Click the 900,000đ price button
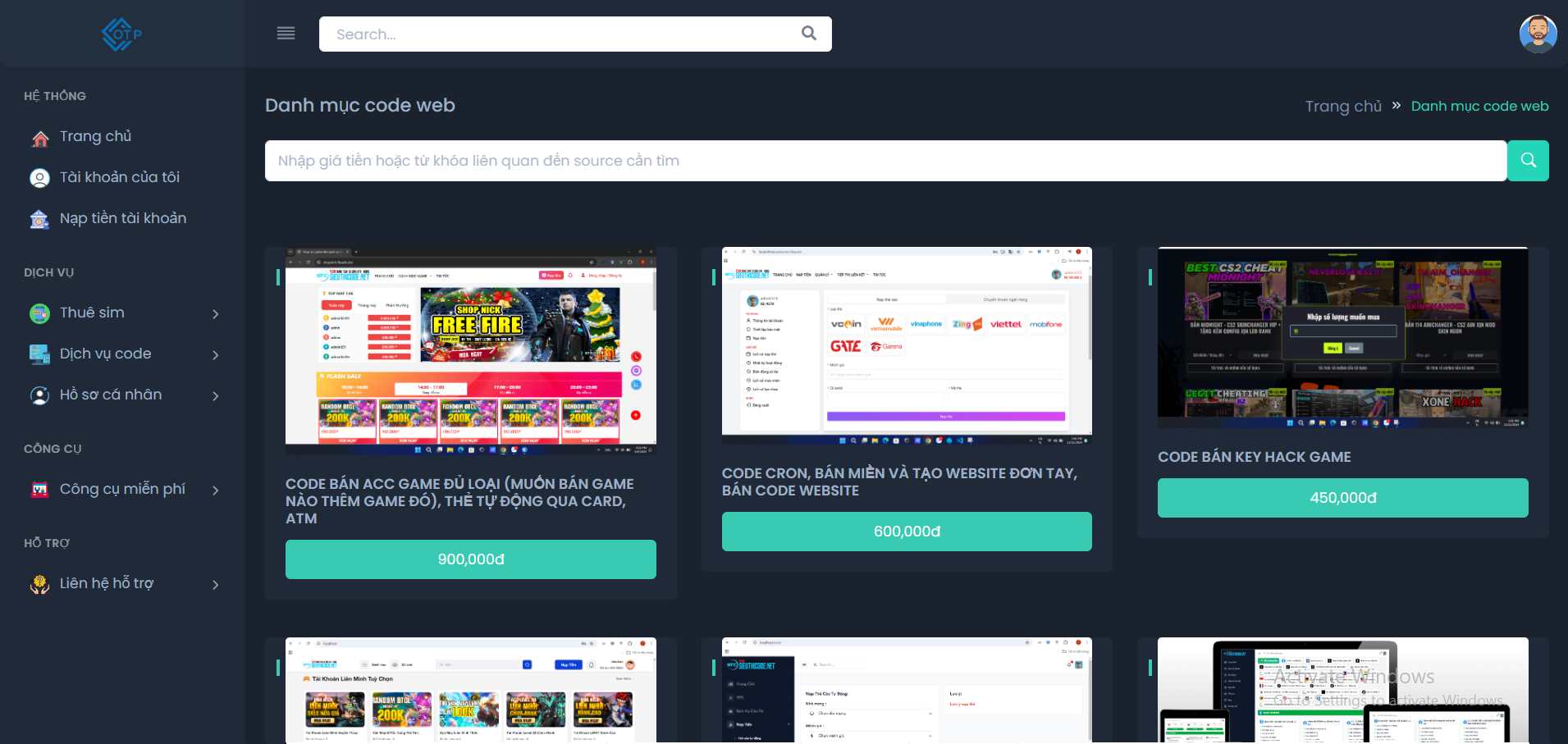The width and height of the screenshot is (1568, 744). point(470,559)
